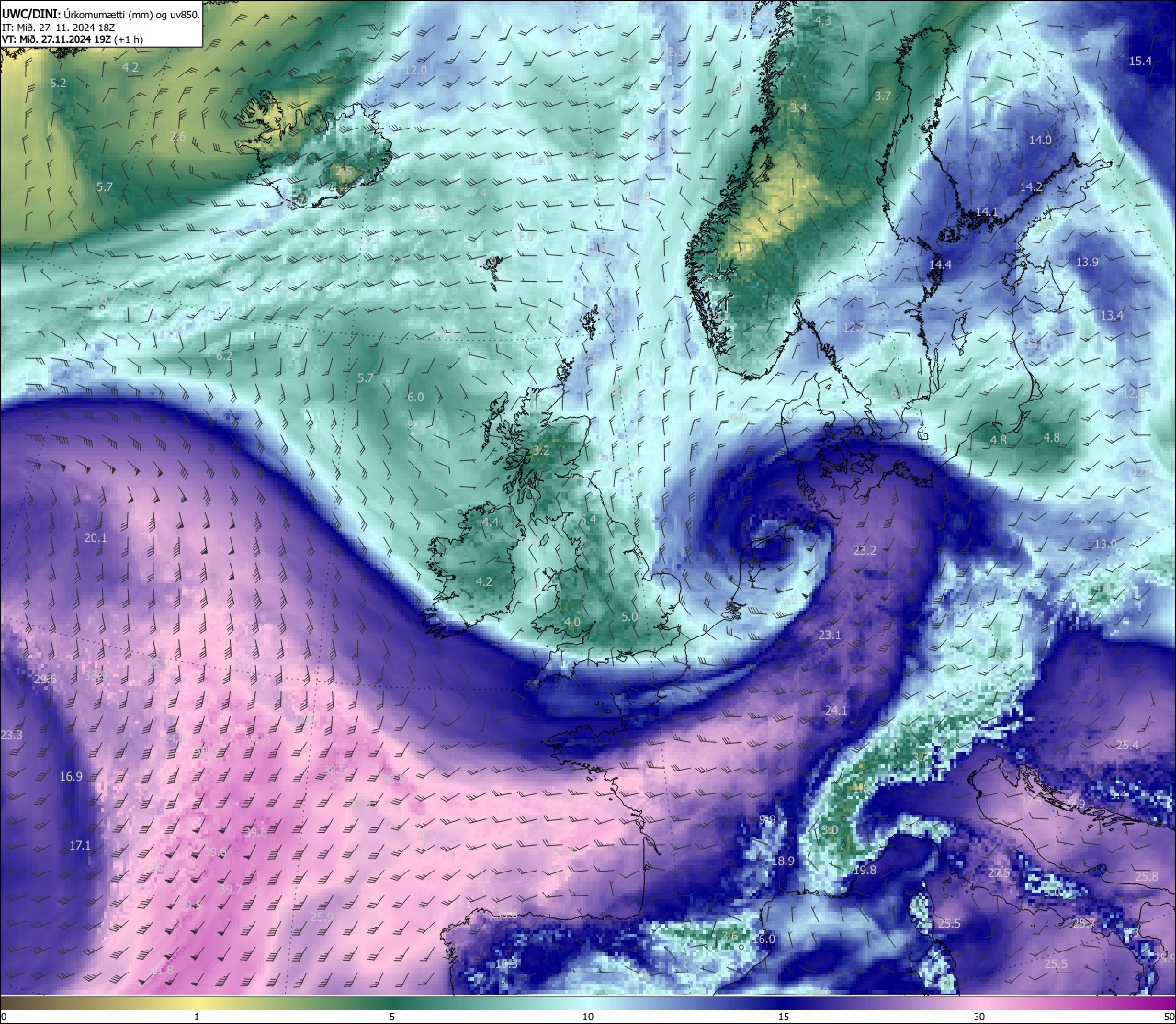Click the 17.1 value label
1176x1024 pixels.
80,846
